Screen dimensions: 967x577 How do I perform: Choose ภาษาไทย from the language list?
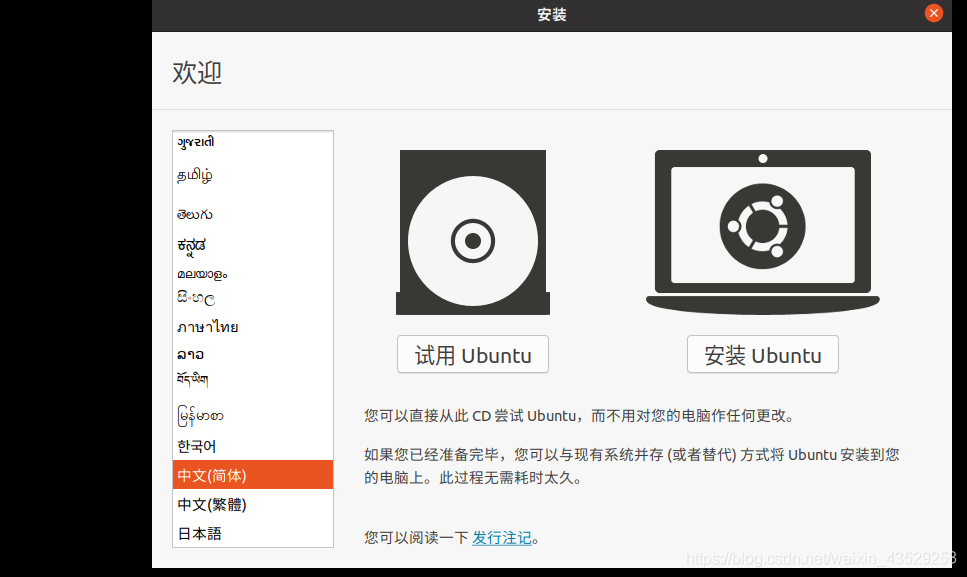tap(253, 327)
